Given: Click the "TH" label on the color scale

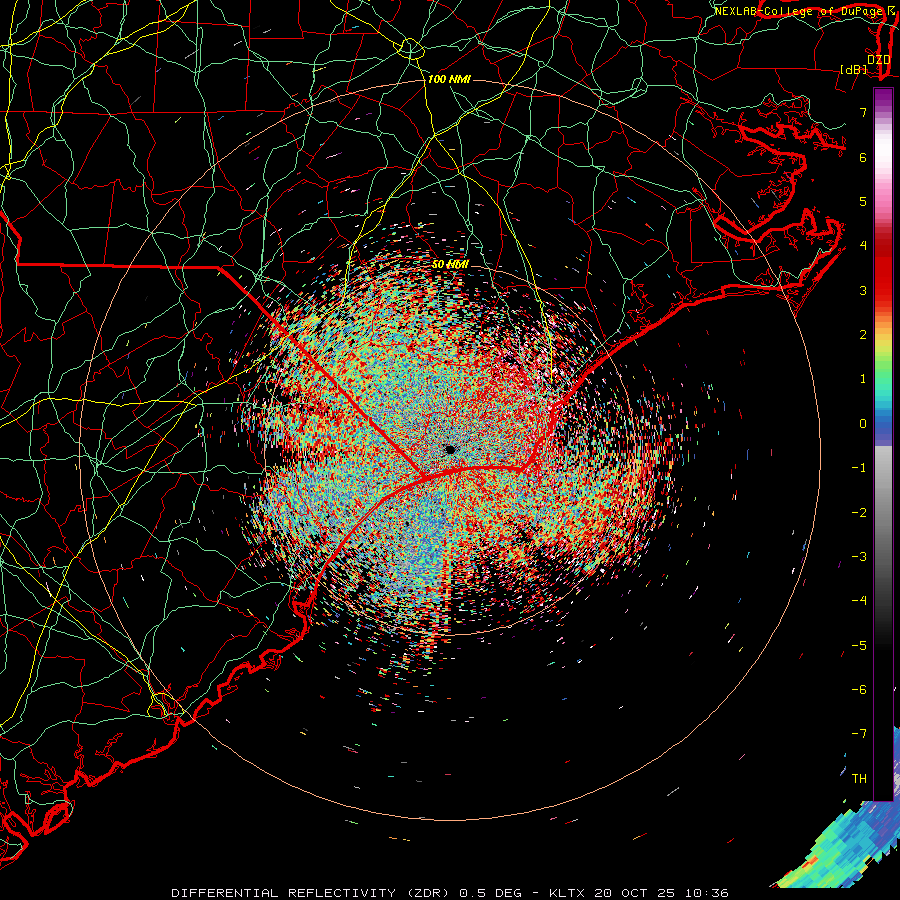Looking at the screenshot, I should [x=859, y=779].
